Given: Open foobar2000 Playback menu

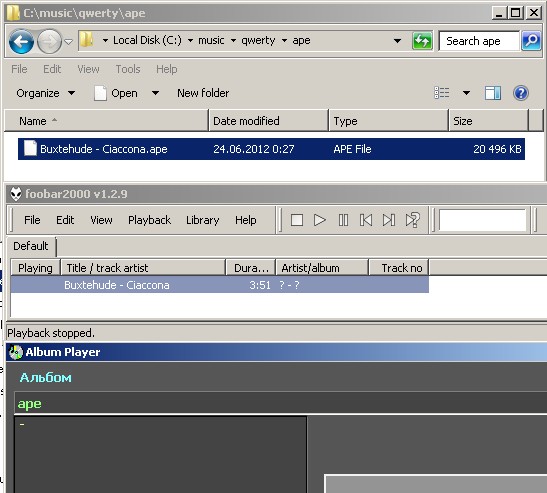Looking at the screenshot, I should (149, 220).
